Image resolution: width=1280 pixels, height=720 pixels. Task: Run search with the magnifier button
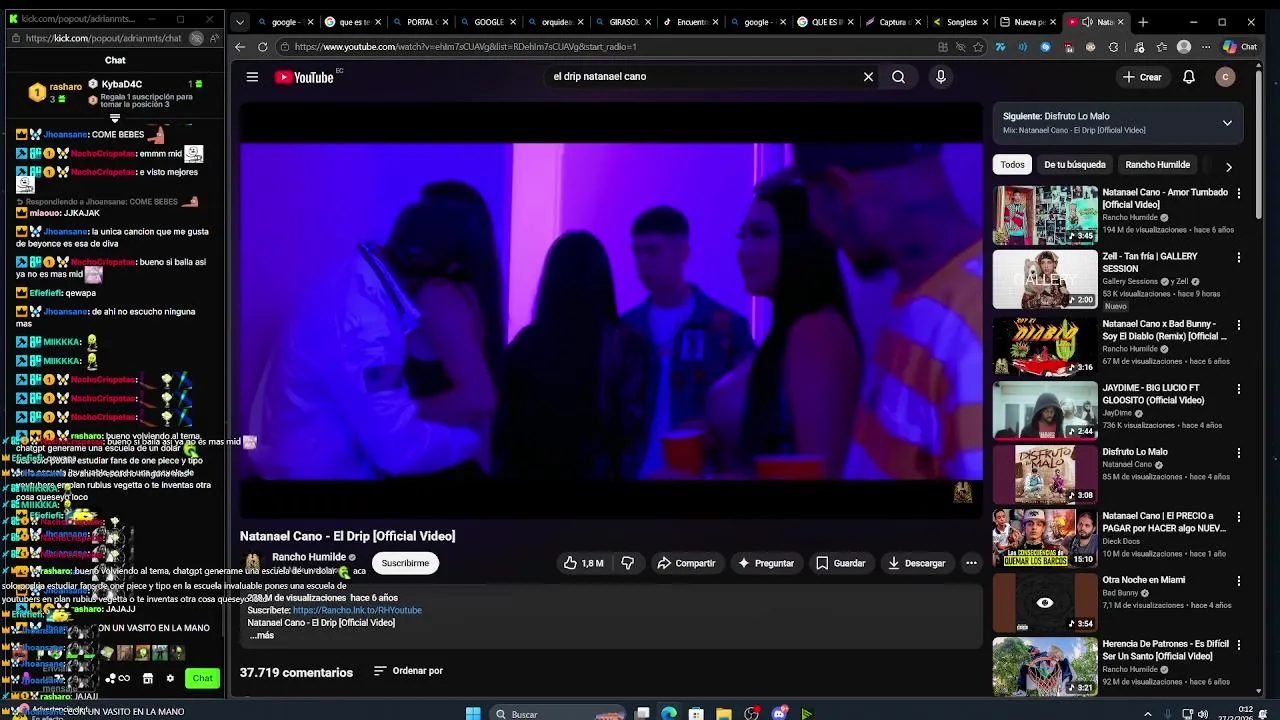click(898, 77)
